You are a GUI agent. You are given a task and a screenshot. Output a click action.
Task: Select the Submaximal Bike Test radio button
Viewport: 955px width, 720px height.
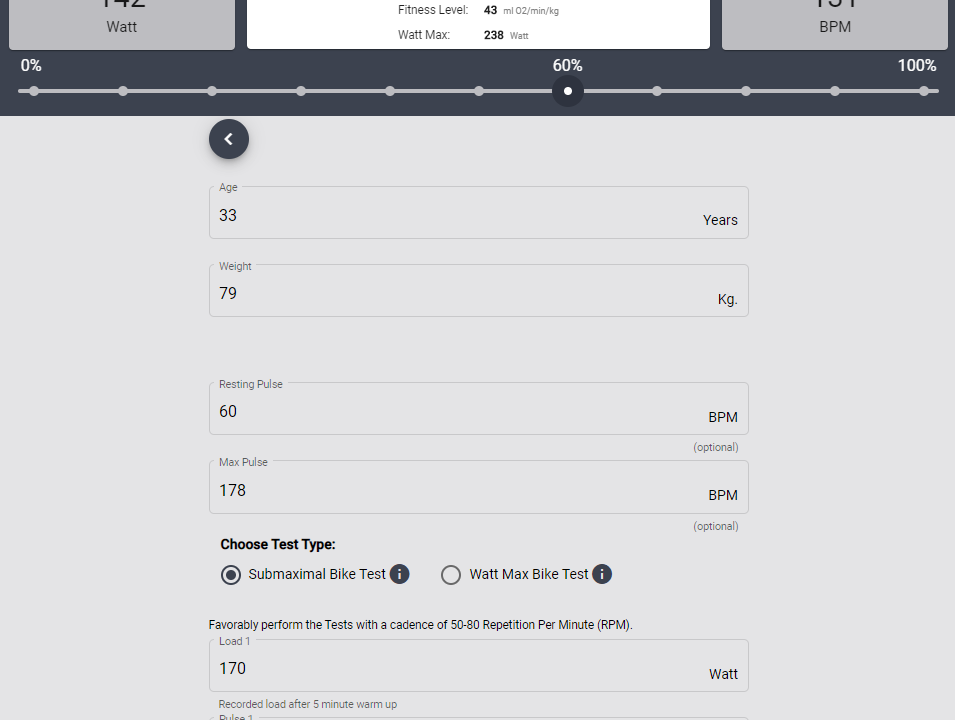pos(231,575)
